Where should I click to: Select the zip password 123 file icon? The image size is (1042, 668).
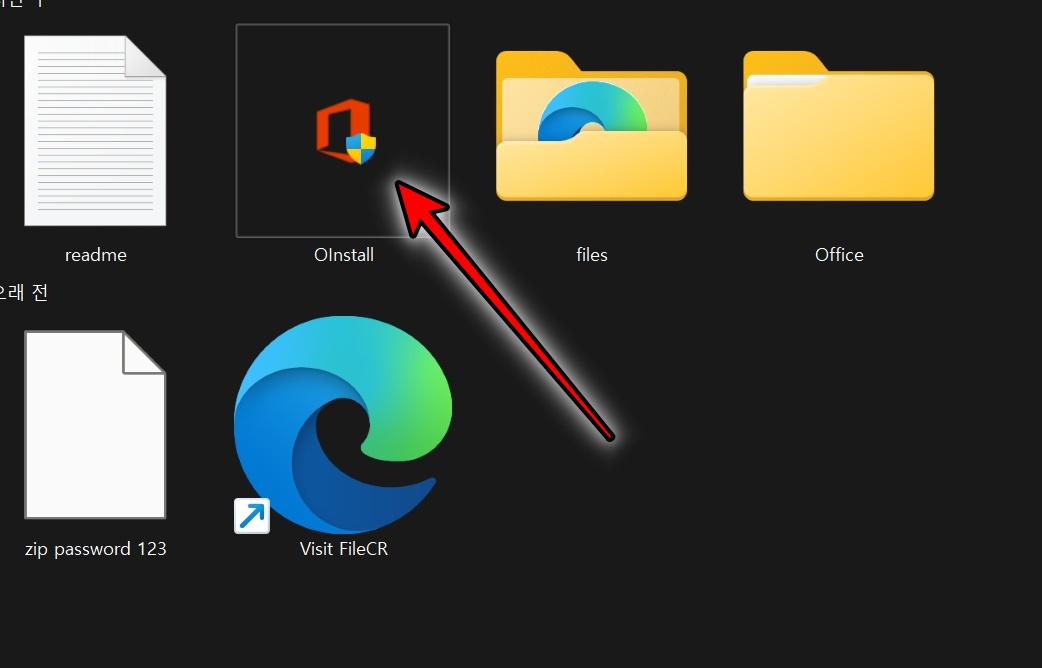click(x=95, y=425)
